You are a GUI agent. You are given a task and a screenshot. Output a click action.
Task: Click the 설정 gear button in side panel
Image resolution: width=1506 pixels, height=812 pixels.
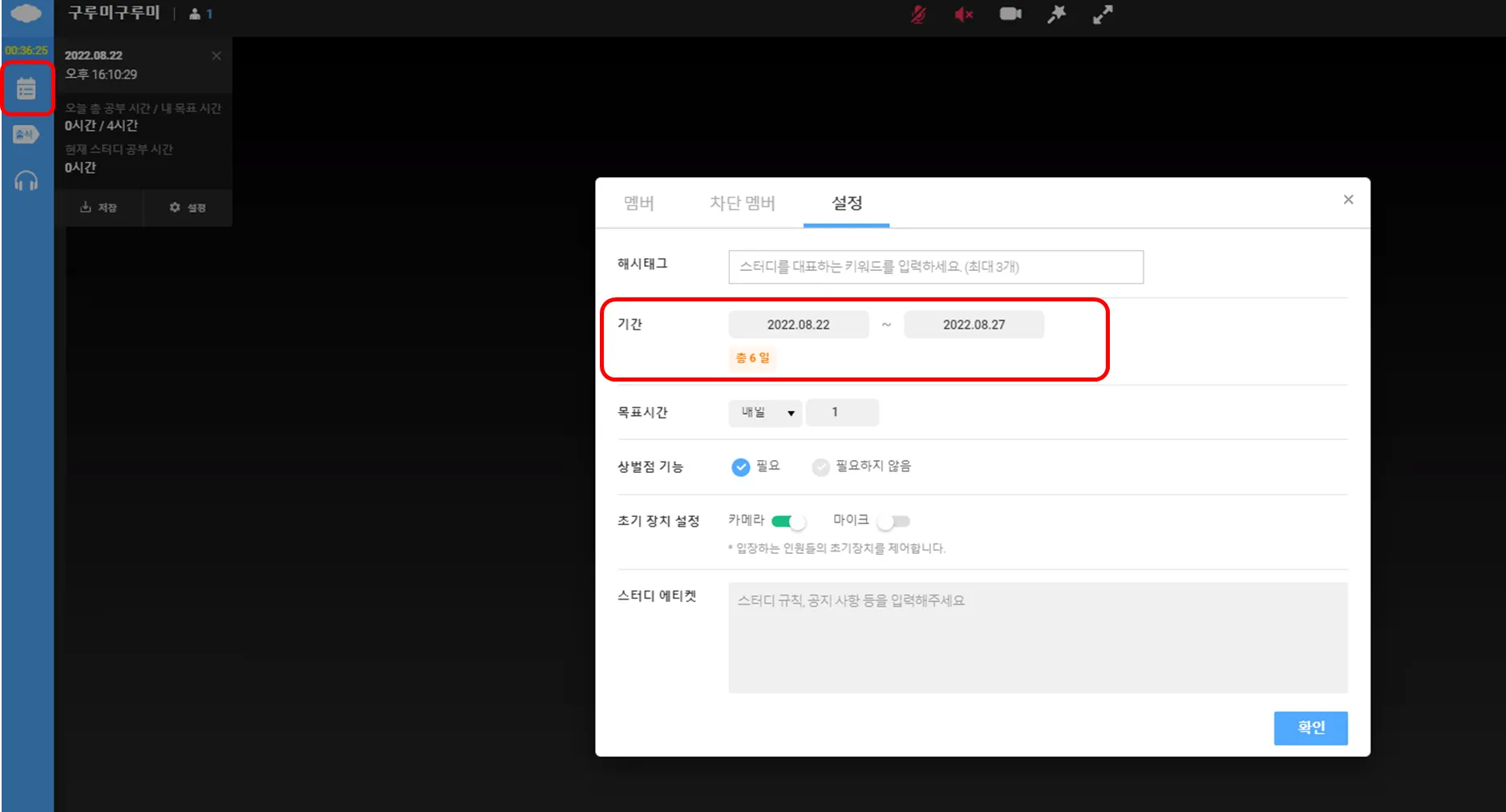click(188, 208)
